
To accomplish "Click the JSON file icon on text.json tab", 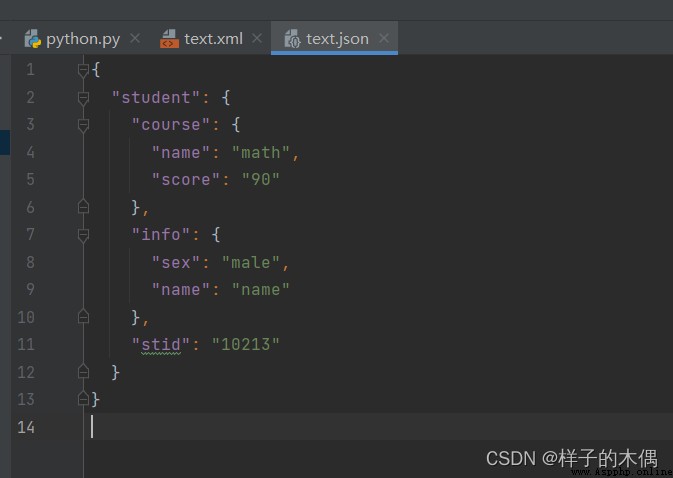I will [x=292, y=39].
